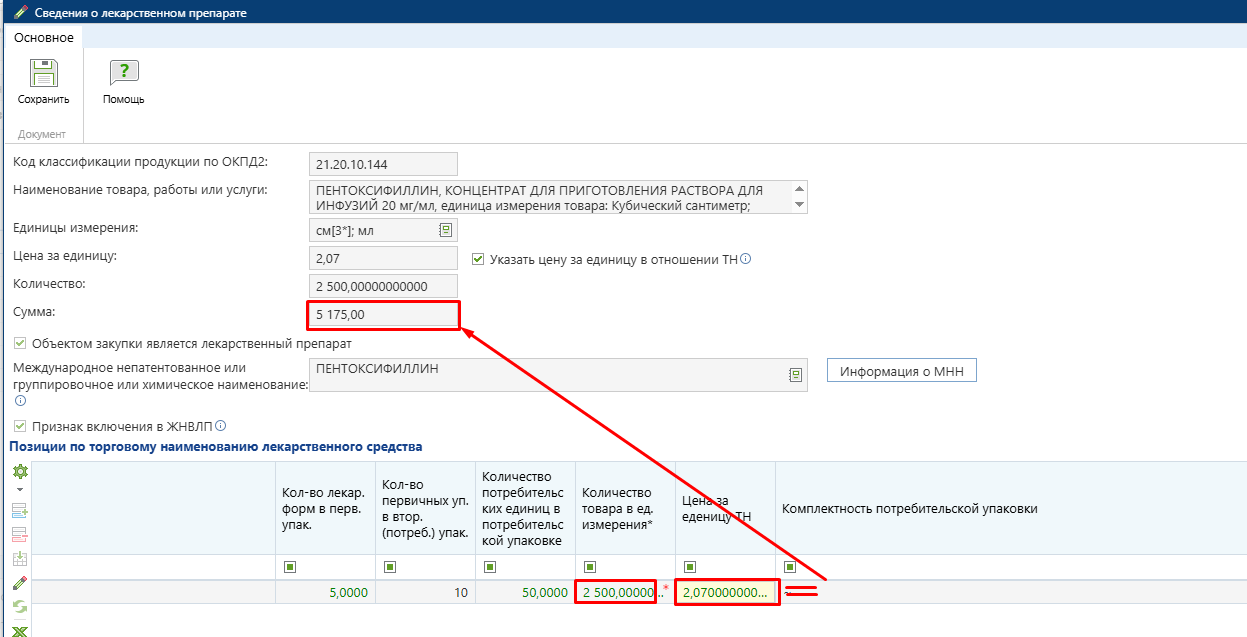This screenshot has height=637, width=1247.
Task: Click the Информация о МНН button
Action: pyautogui.click(x=901, y=371)
